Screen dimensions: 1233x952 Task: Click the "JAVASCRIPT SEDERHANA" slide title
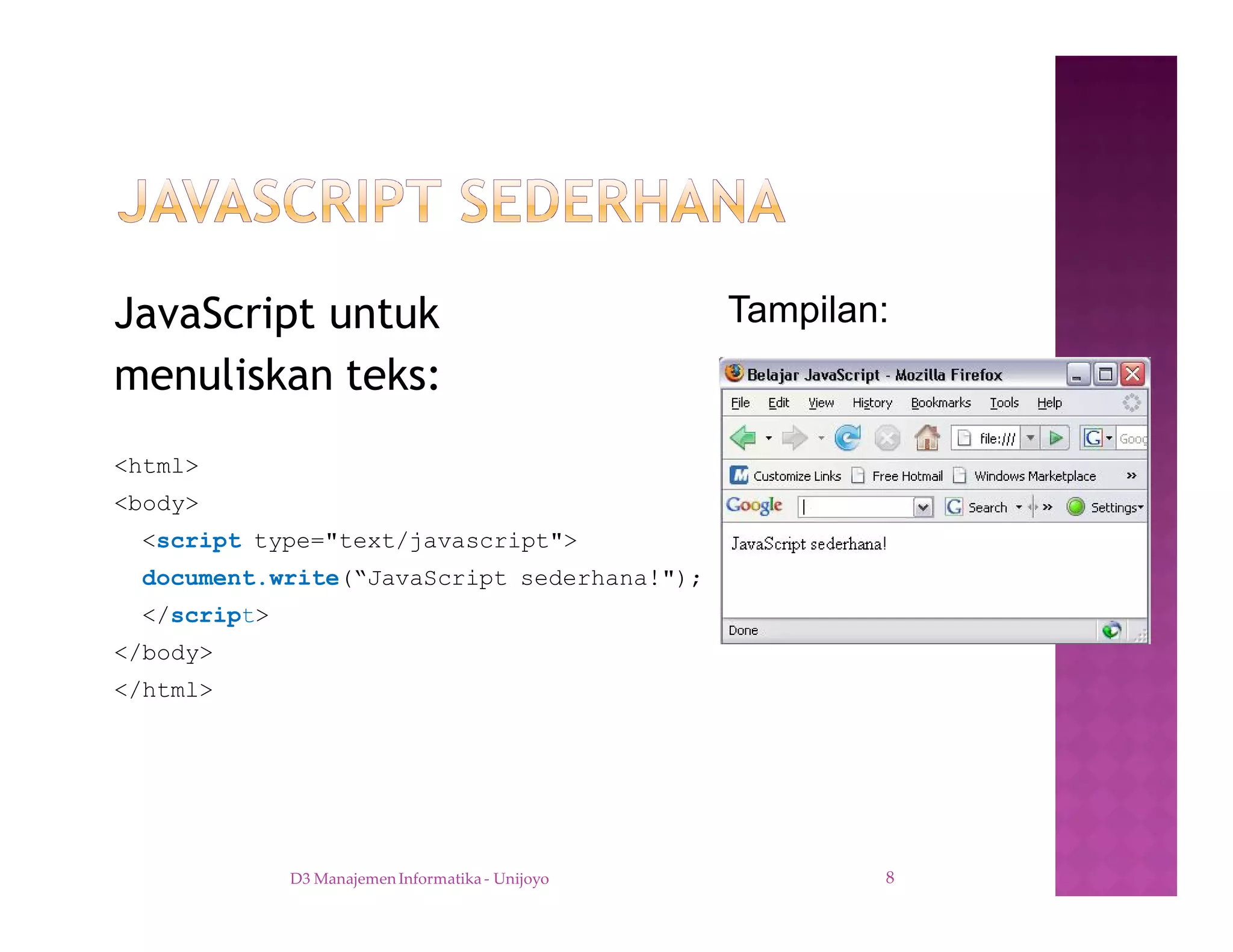point(452,201)
